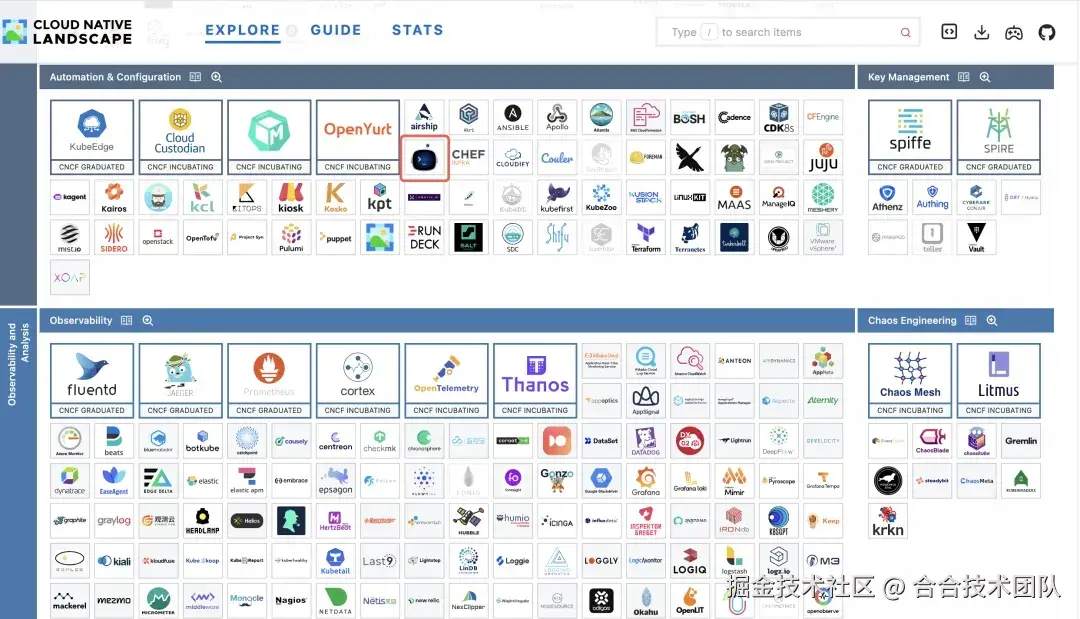The height and width of the screenshot is (619, 1080).
Task: Select the Couler project icon
Action: pos(557,158)
